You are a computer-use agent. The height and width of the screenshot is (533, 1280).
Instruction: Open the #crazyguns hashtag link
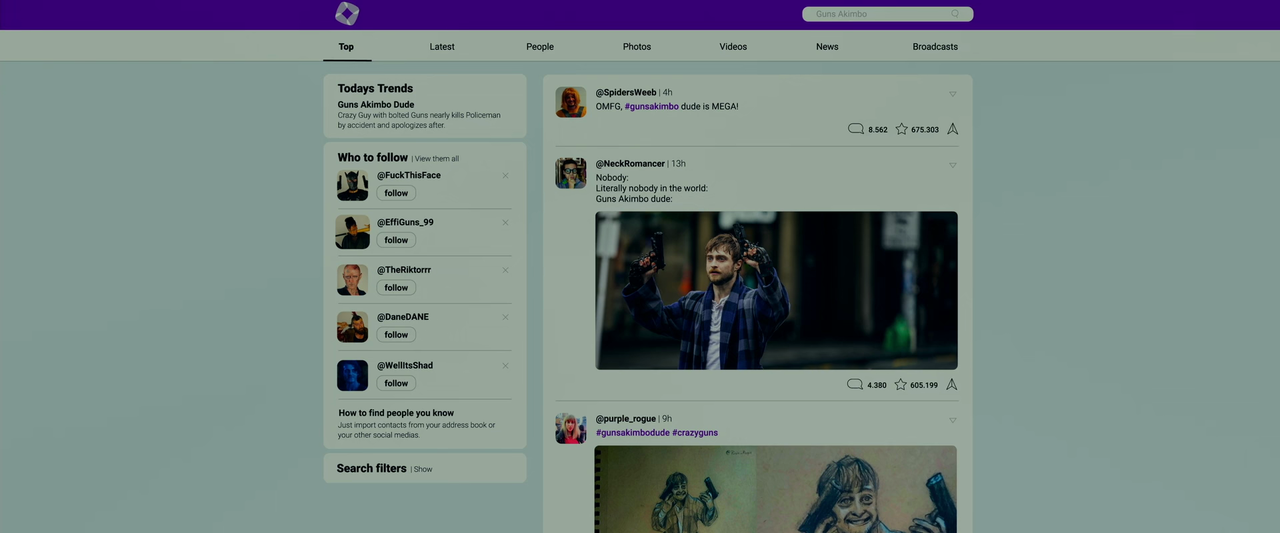[x=695, y=433]
